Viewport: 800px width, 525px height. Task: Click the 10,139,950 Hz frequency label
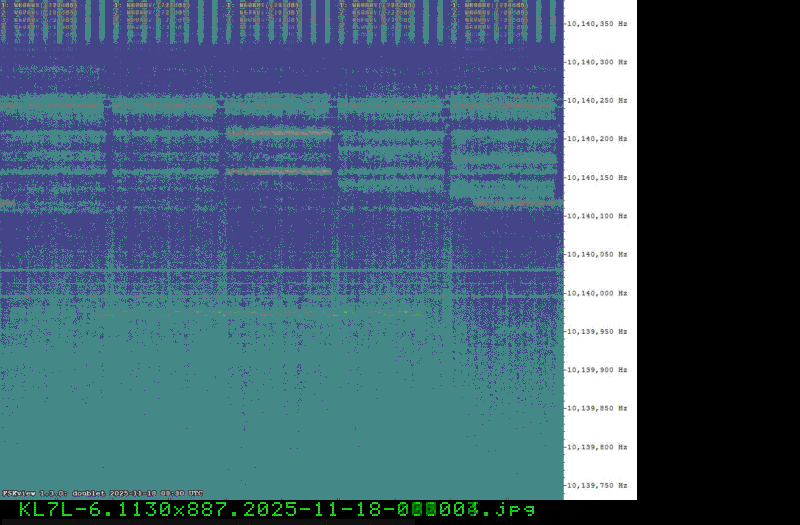(598, 331)
